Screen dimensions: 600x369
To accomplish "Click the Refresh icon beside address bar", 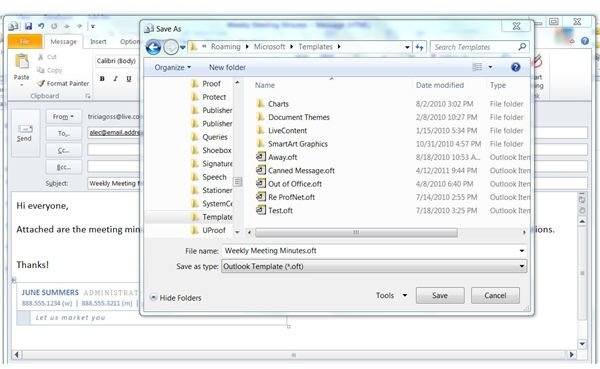I will click(419, 47).
